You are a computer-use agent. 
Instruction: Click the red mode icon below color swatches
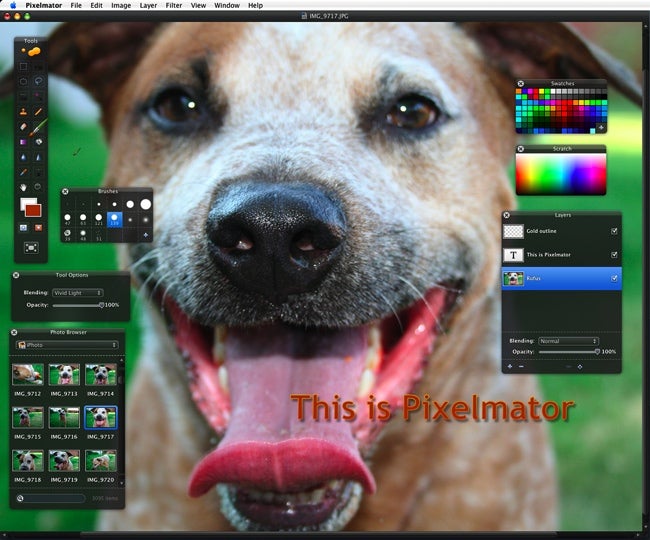tap(38, 228)
